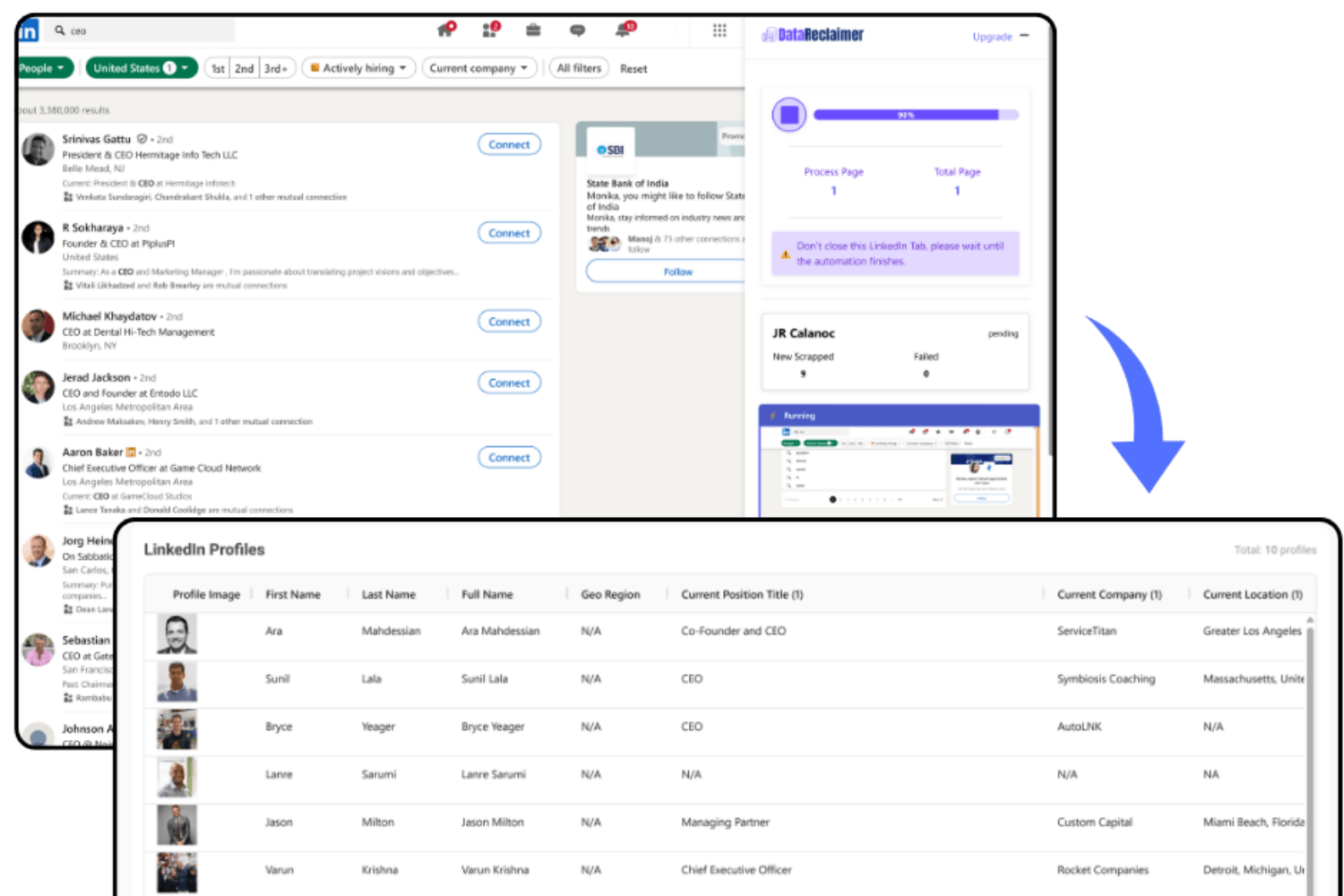Open the Jobs briefcase icon
Viewport: 1344px width, 896px height.
533,30
